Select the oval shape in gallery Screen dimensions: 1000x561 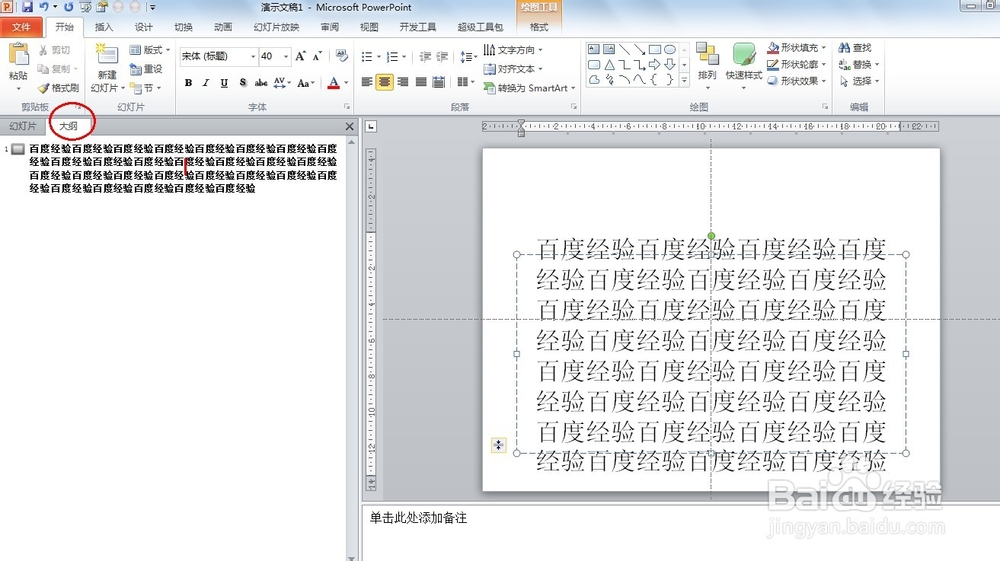(670, 49)
